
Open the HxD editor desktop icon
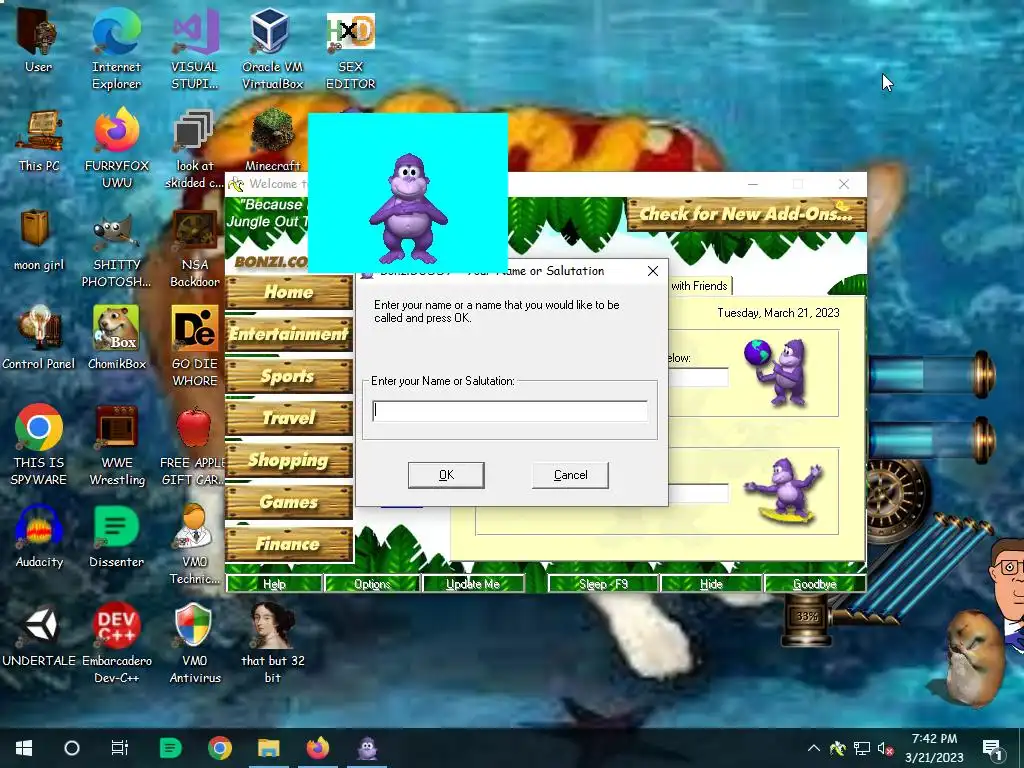click(351, 49)
